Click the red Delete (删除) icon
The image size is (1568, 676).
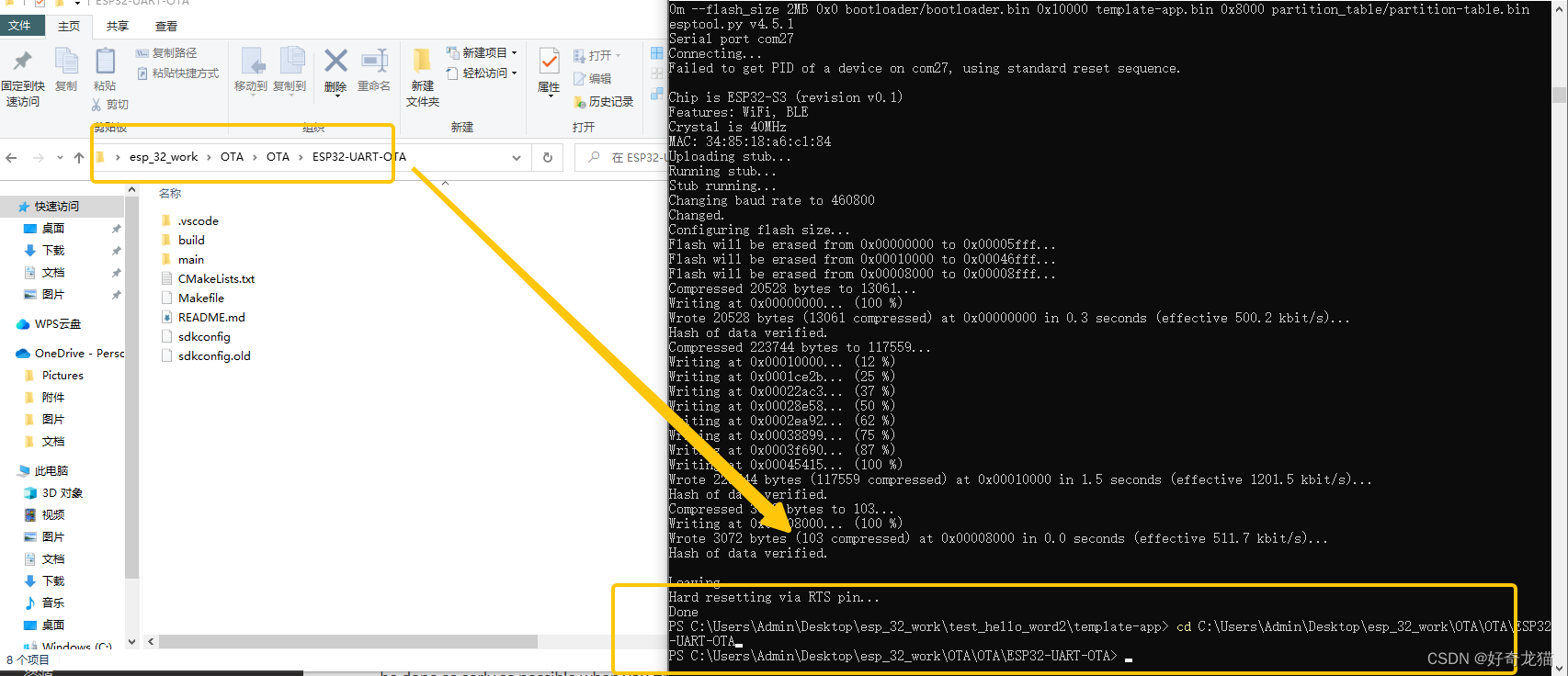(335, 62)
